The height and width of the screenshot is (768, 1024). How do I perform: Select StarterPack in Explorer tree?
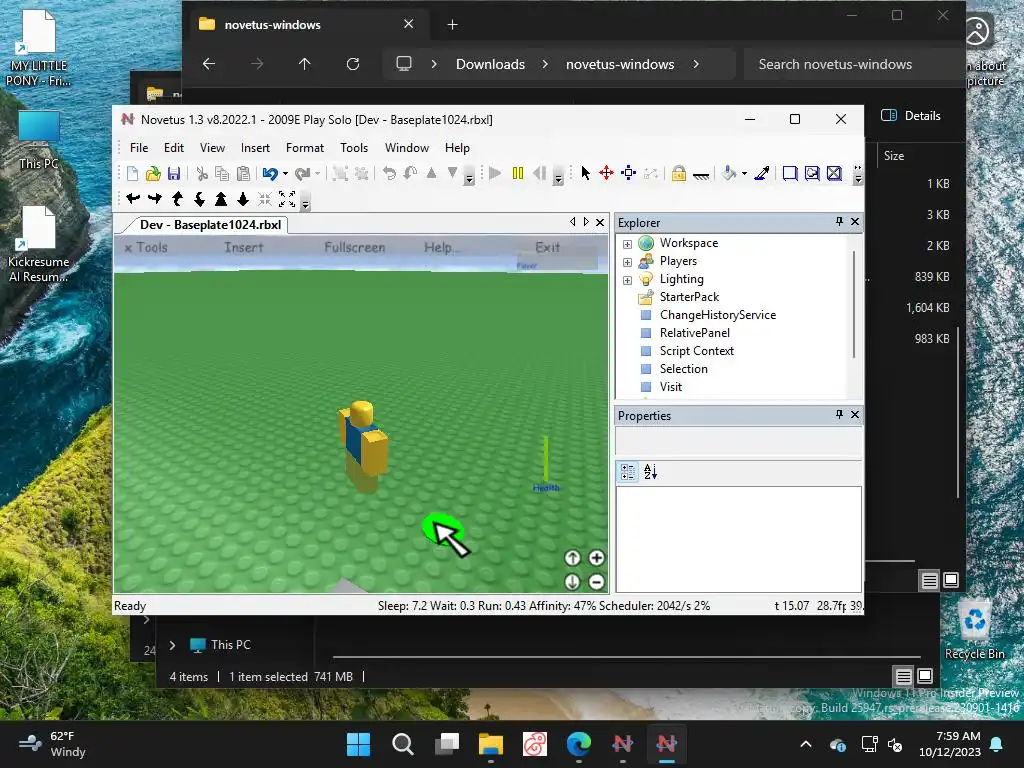689,296
